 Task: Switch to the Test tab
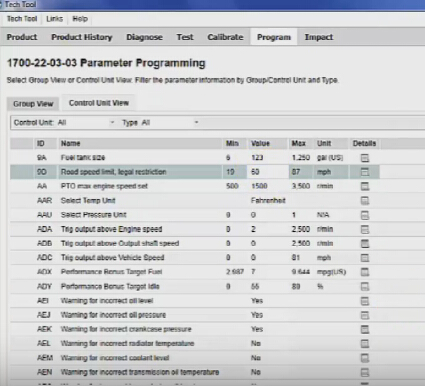pos(185,37)
